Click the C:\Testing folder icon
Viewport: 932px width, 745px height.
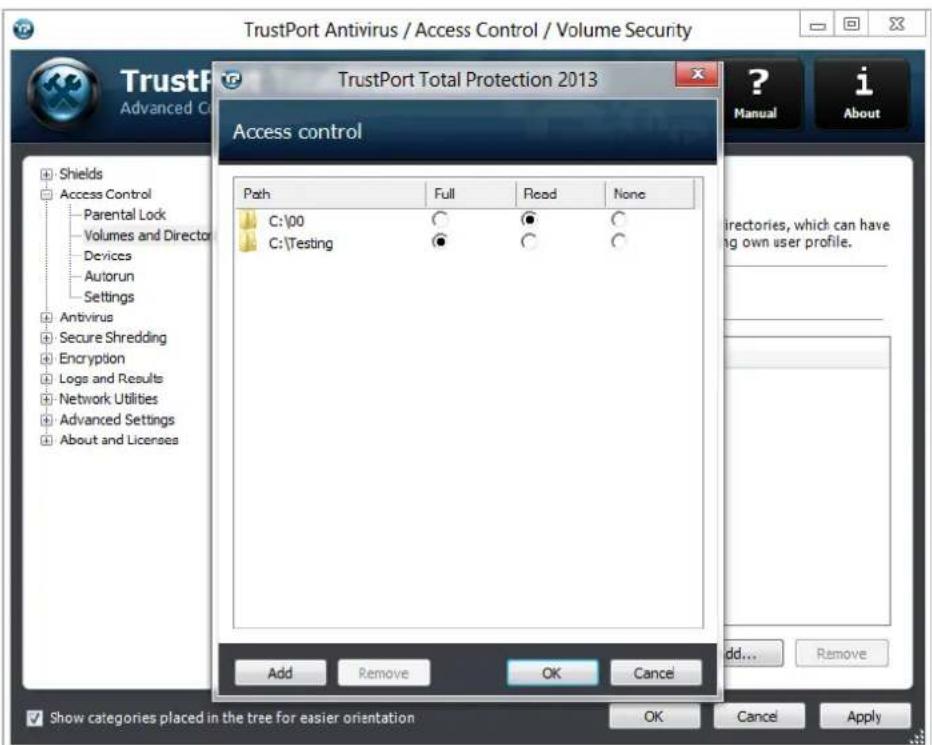(x=248, y=243)
